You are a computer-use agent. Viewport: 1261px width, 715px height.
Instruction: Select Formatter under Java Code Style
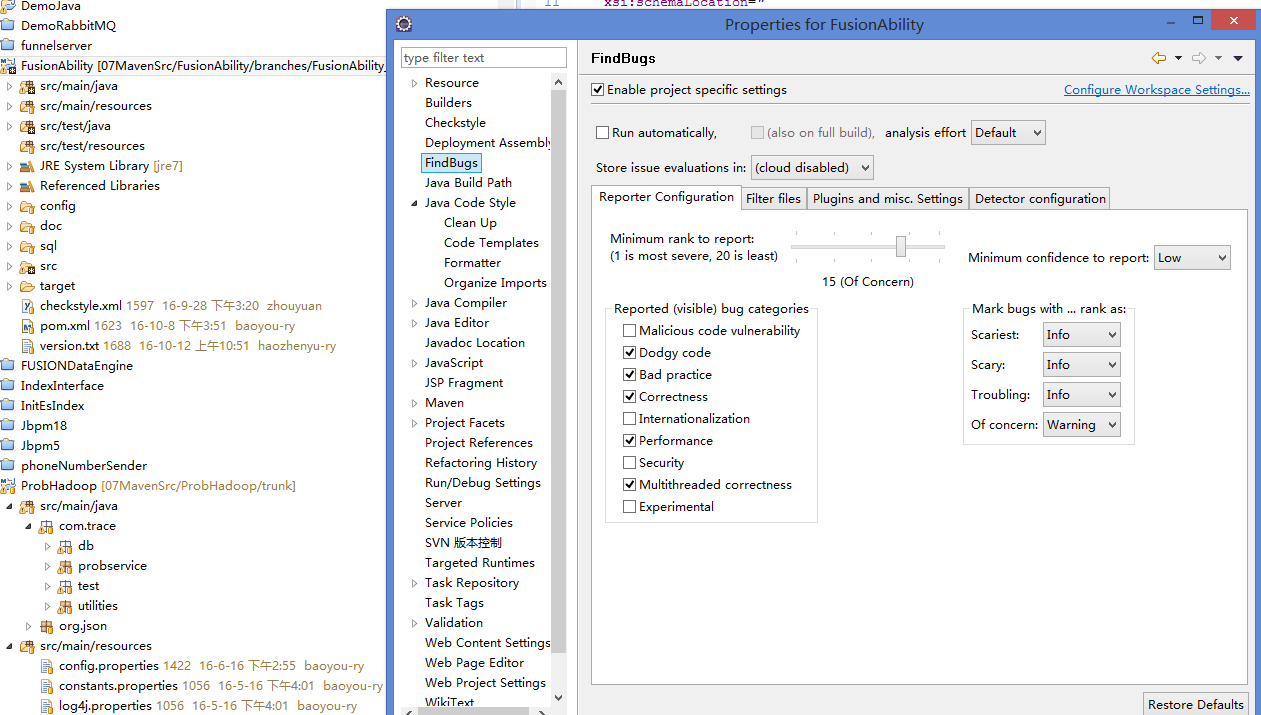473,263
